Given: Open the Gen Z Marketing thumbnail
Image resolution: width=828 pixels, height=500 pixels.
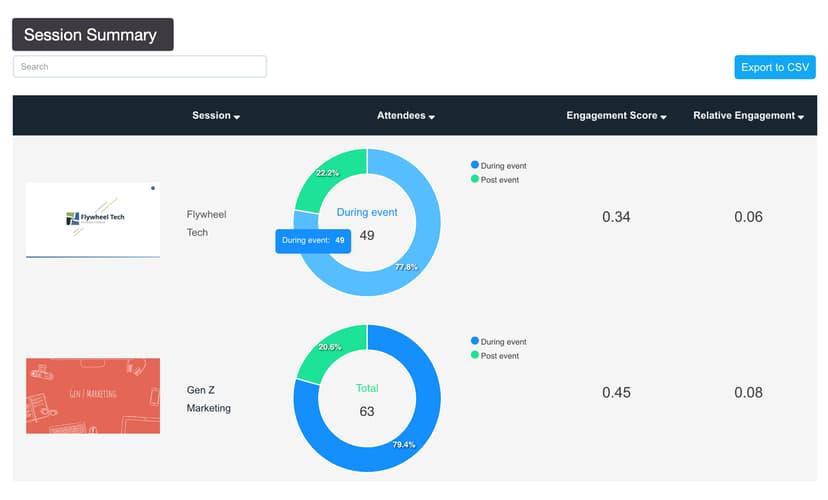Looking at the screenshot, I should click(x=92, y=396).
